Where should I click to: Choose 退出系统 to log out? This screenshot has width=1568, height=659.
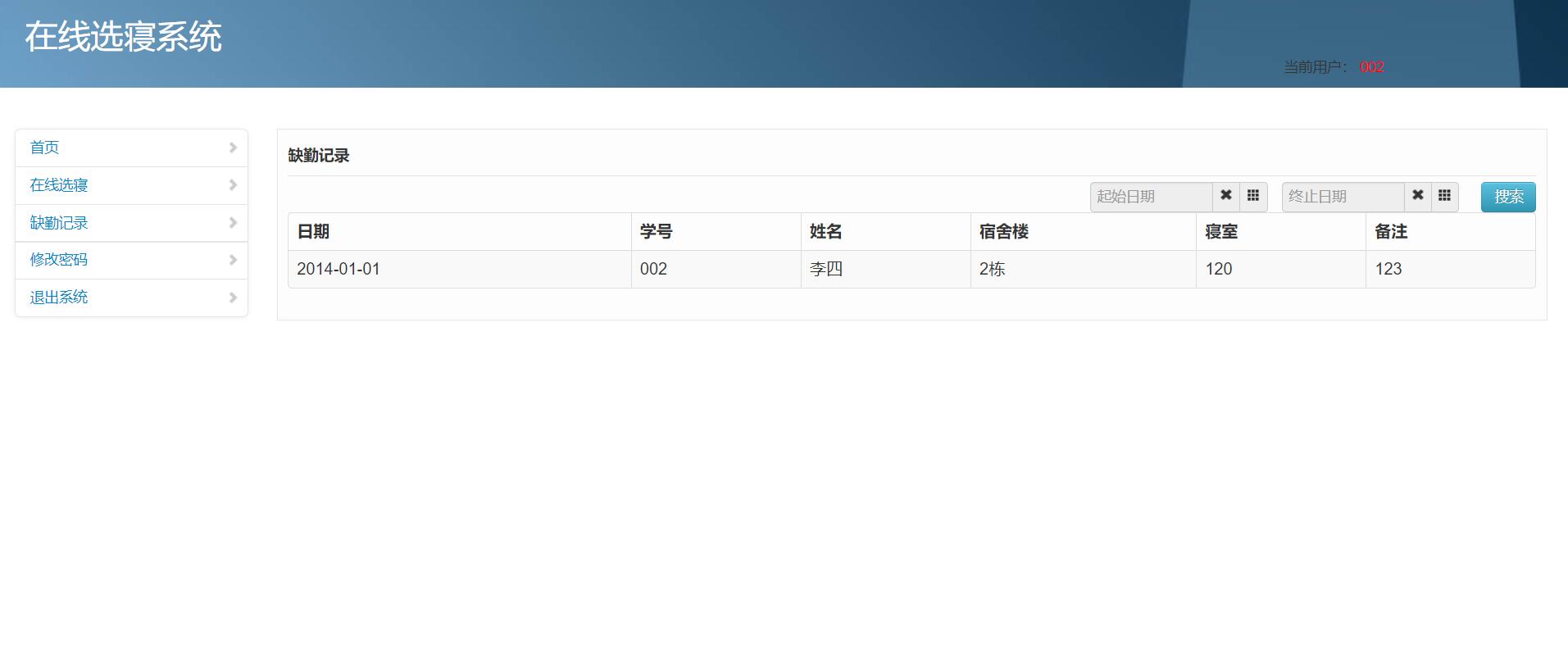pyautogui.click(x=131, y=298)
